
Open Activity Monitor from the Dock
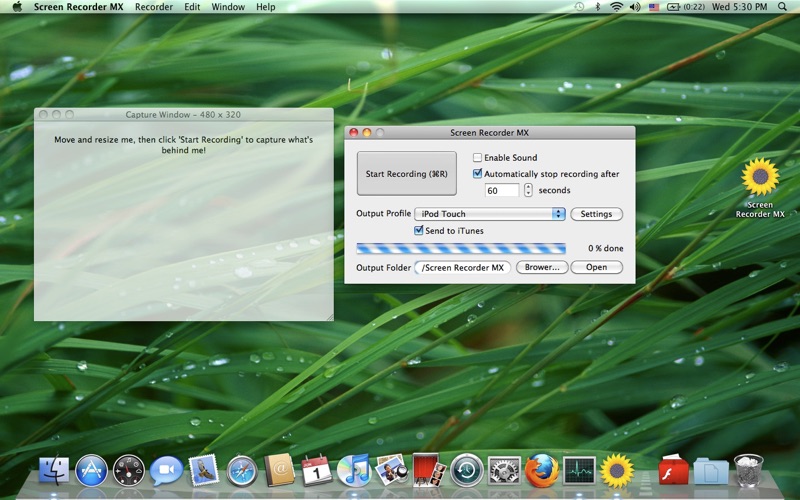[579, 468]
